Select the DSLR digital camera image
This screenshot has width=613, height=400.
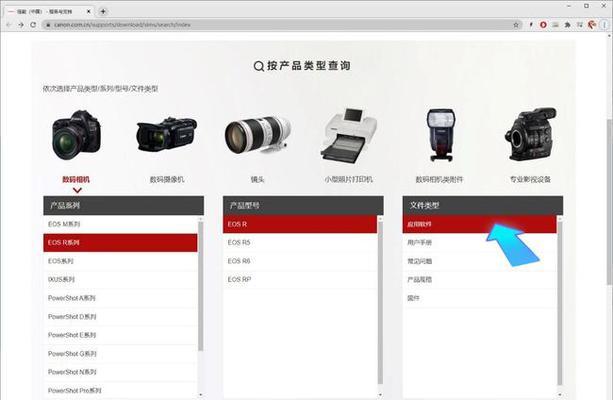tap(77, 135)
